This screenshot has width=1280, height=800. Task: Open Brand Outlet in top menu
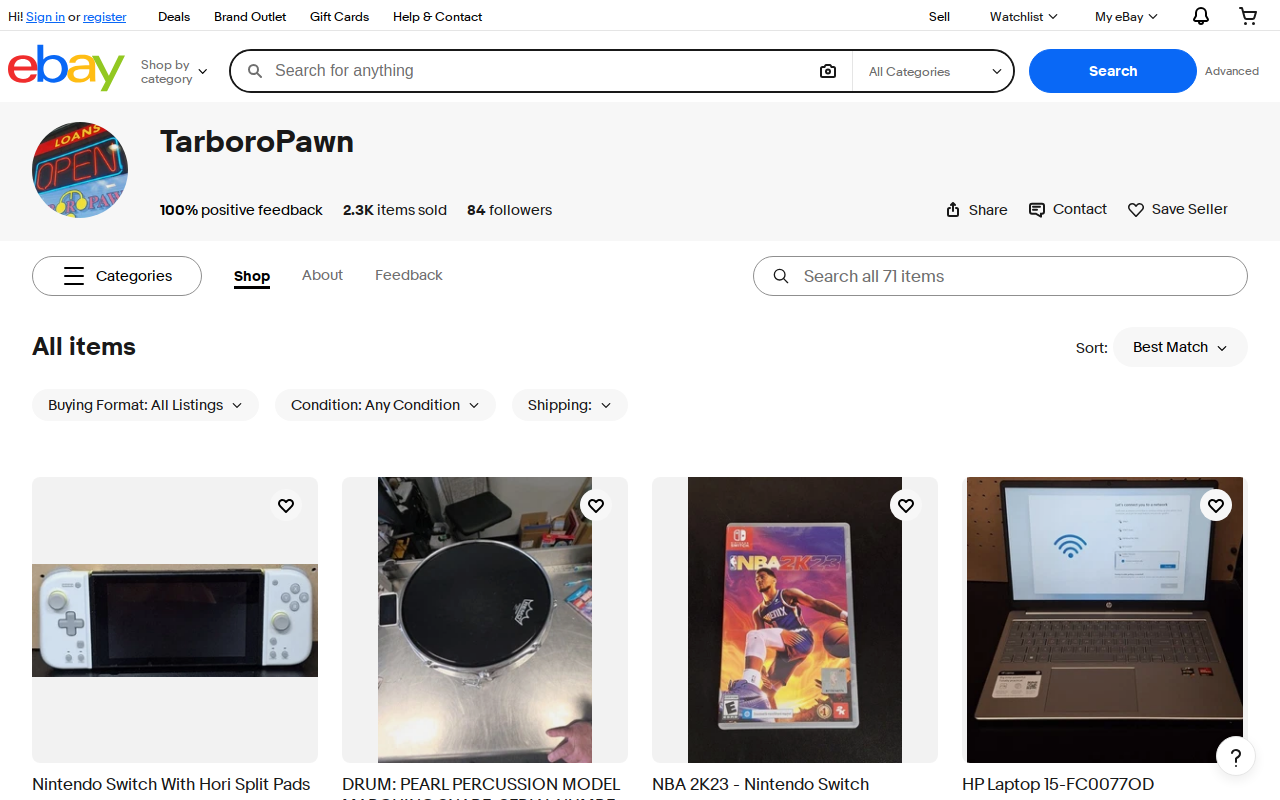pos(250,17)
